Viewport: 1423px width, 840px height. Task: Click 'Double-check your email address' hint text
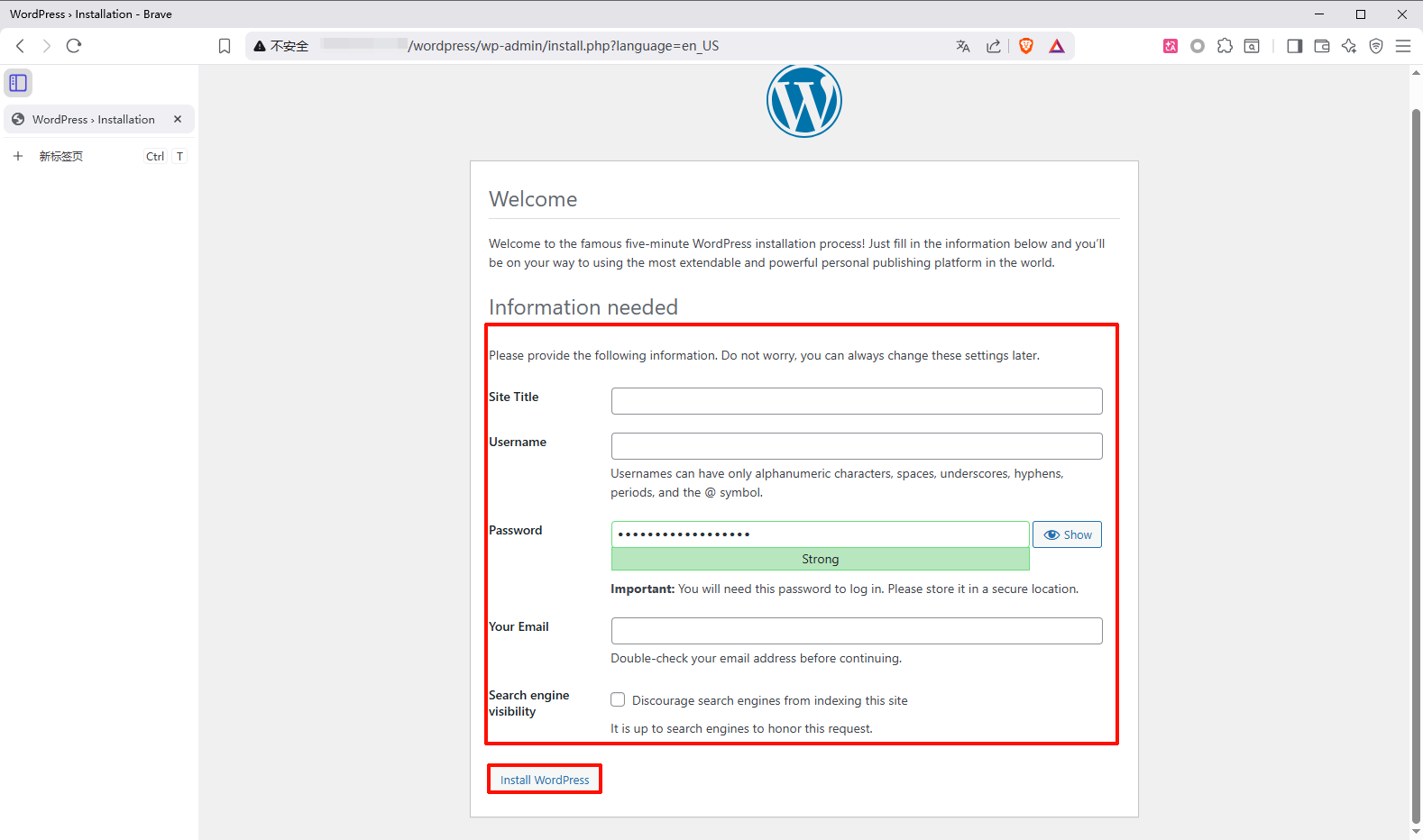click(756, 658)
